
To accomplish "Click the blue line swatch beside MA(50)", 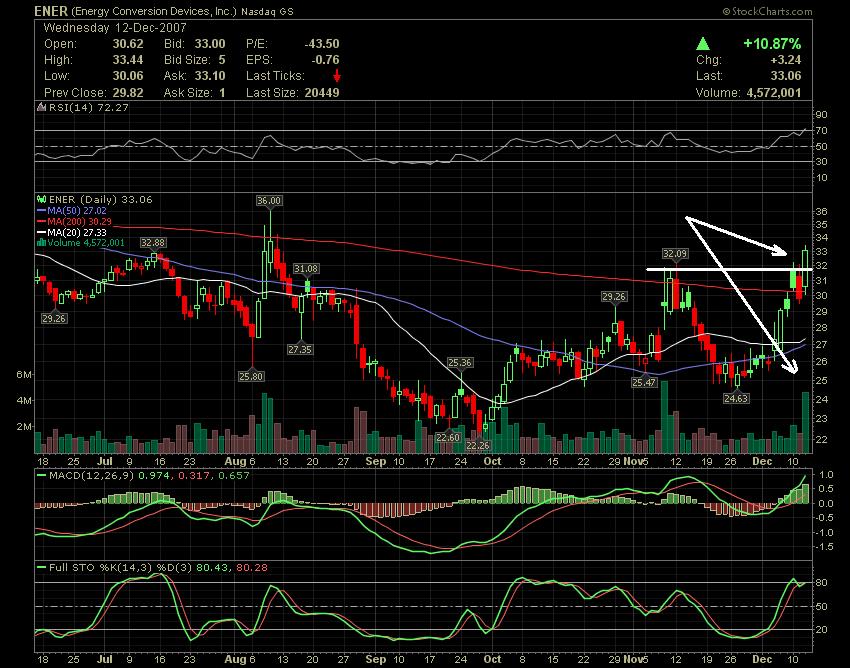I will tap(41, 210).
